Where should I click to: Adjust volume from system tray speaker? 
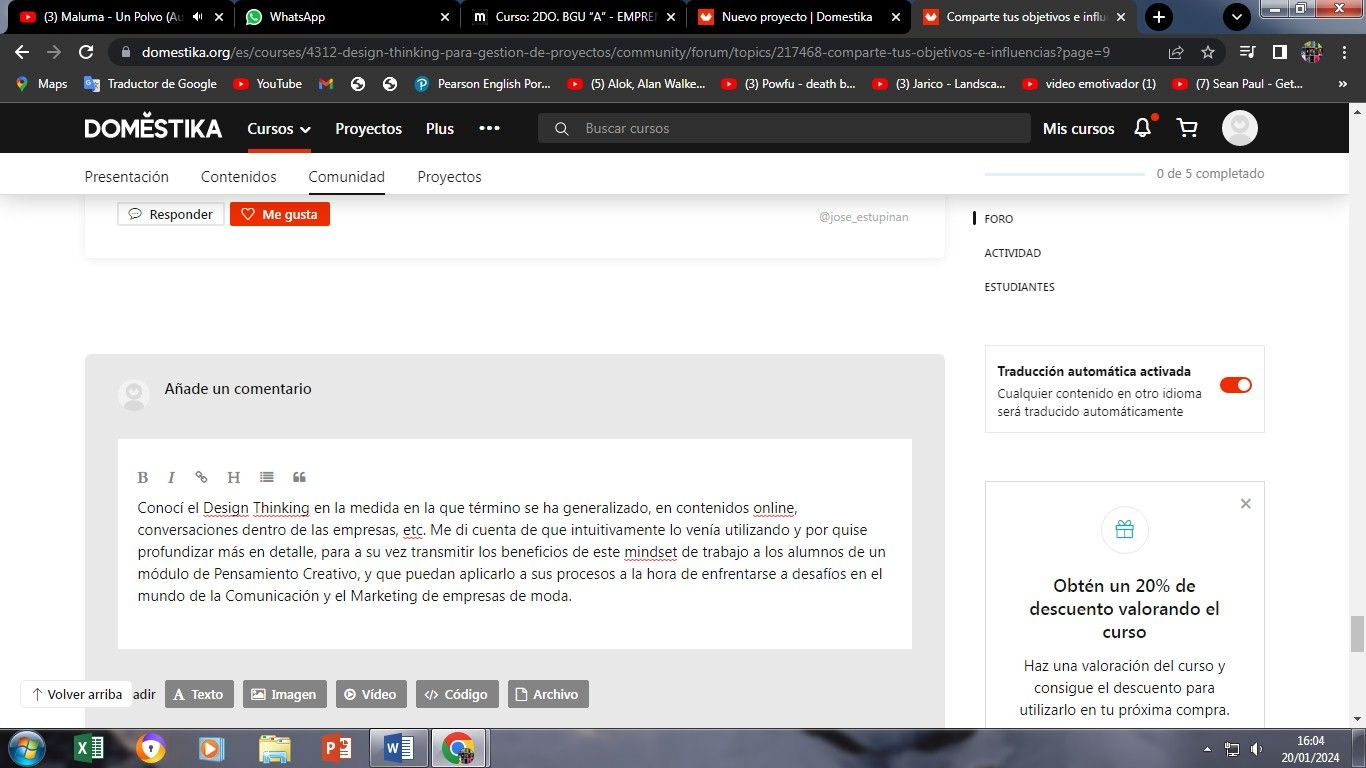tap(1257, 749)
